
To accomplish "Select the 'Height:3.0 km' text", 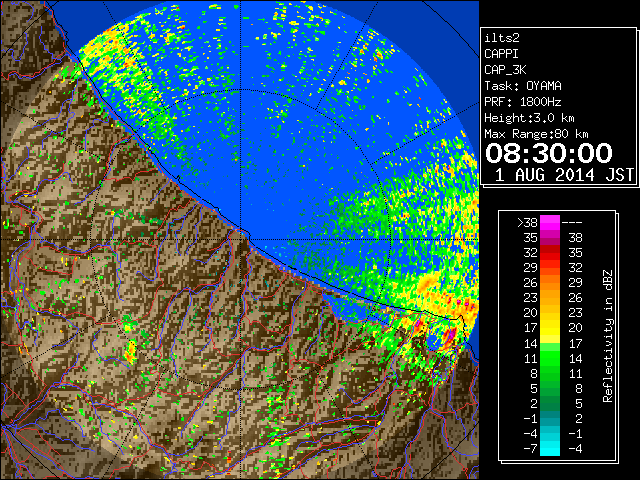I will 529,118.
